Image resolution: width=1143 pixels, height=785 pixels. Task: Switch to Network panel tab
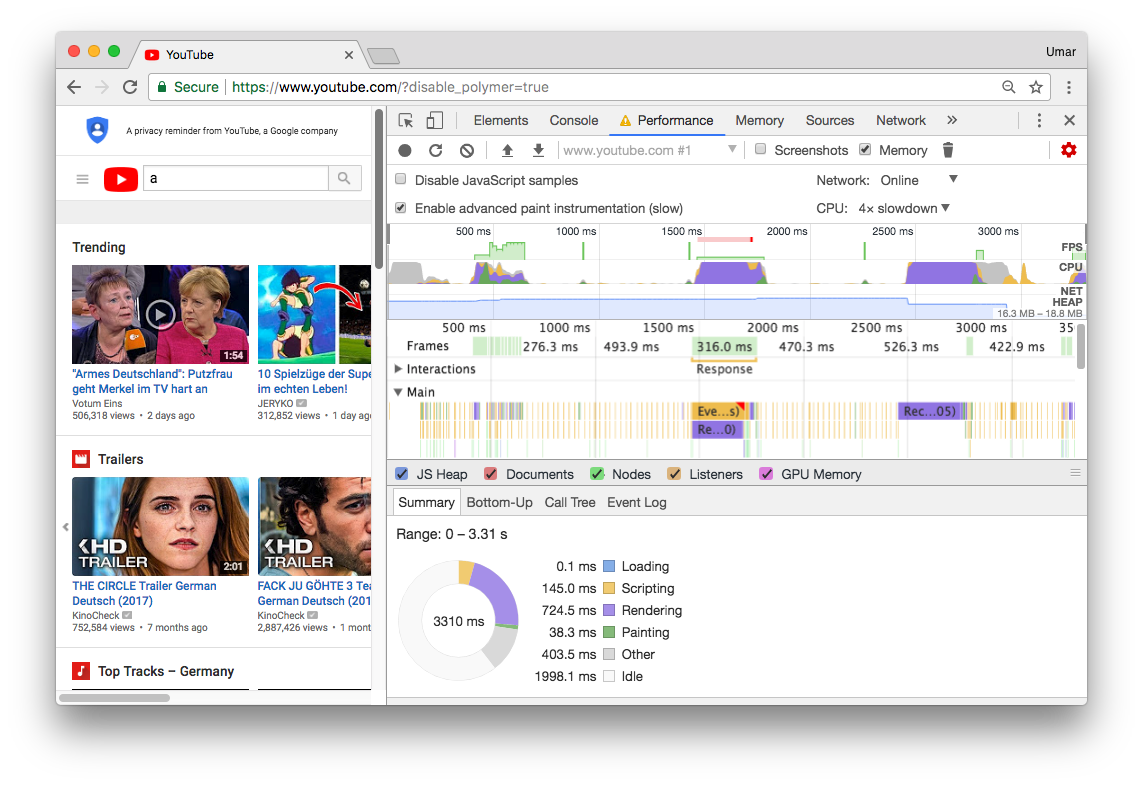click(x=901, y=120)
